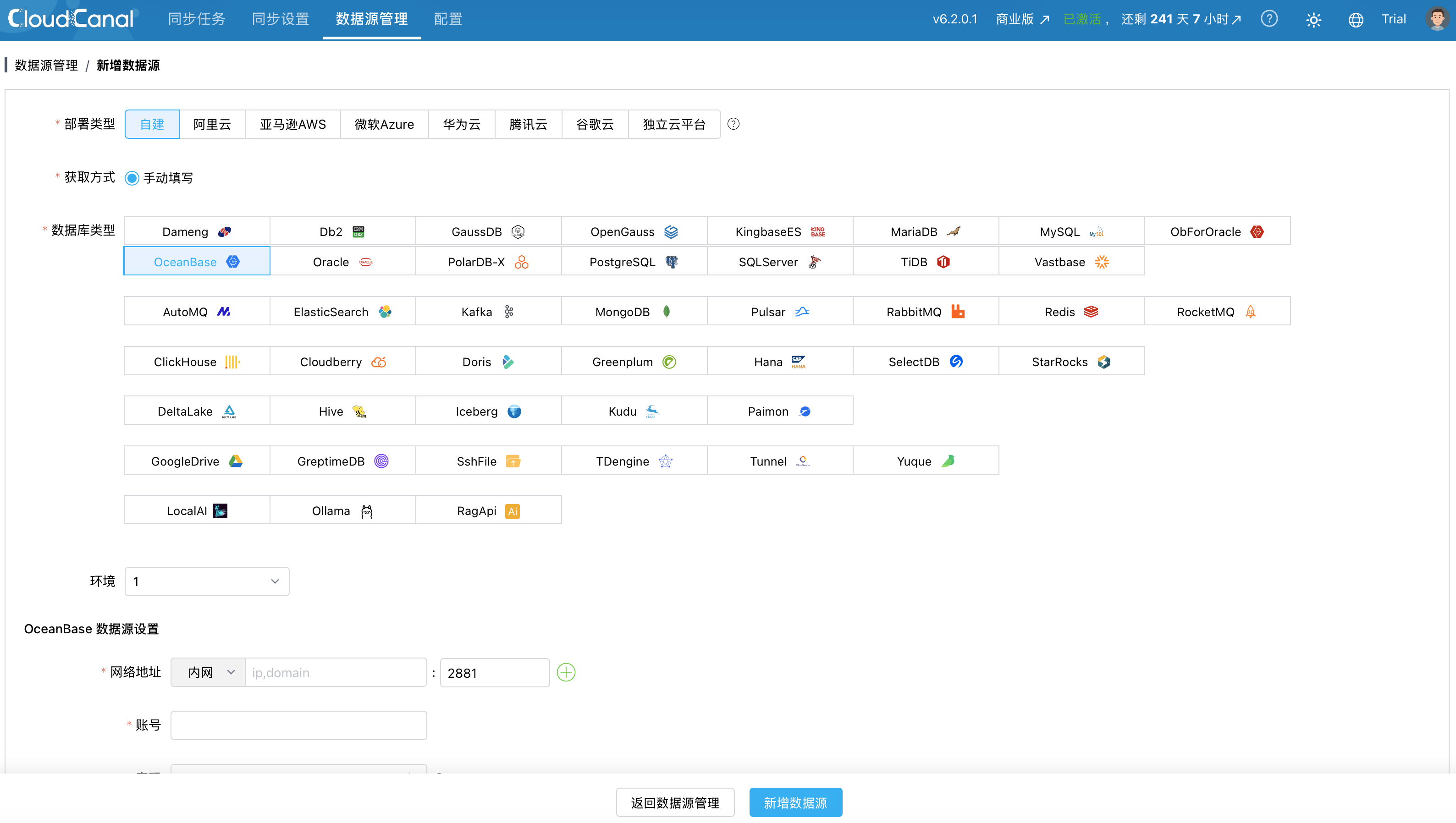Select the MongoDB data source type

click(x=634, y=312)
